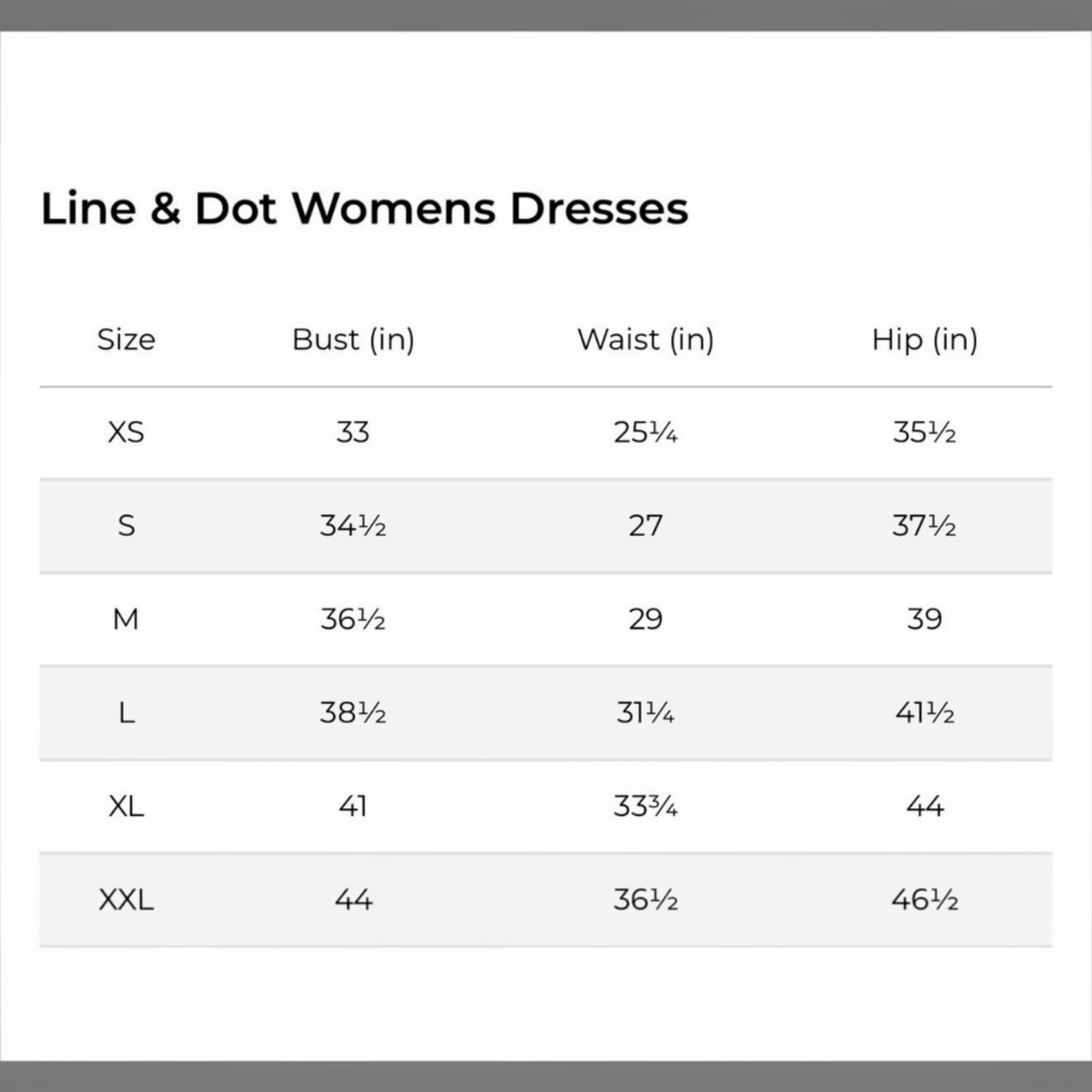Click the XXL size row label
1092x1092 pixels.
126,900
